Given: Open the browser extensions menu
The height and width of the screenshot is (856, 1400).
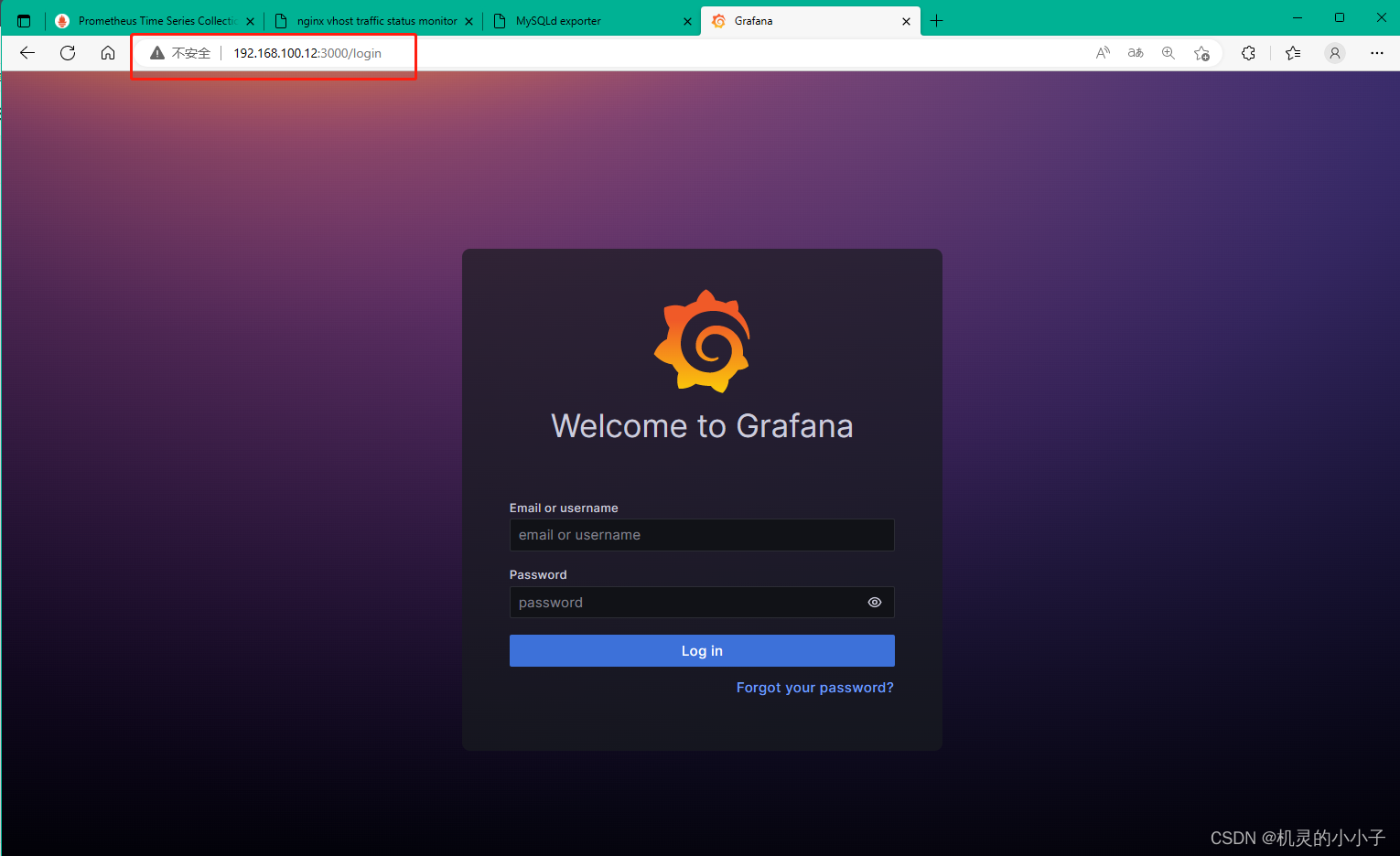Looking at the screenshot, I should pyautogui.click(x=1248, y=53).
